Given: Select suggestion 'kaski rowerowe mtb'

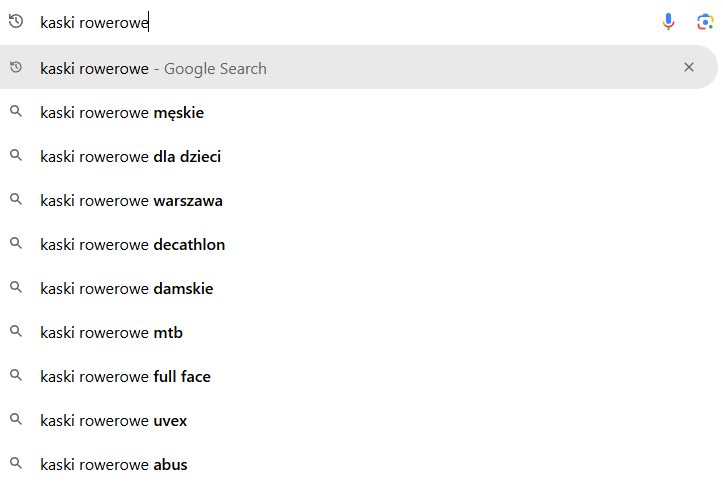Looking at the screenshot, I should click(x=359, y=333).
